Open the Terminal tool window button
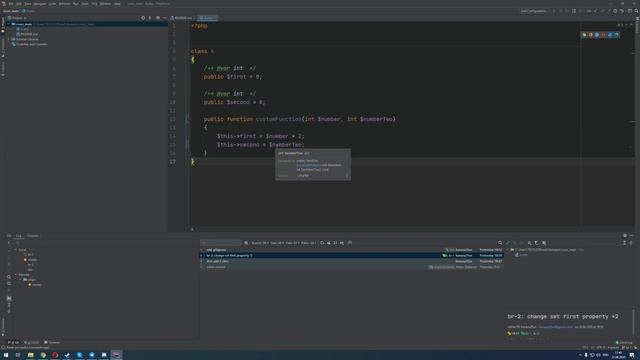Screen dimensions: 640x360 click(52, 342)
